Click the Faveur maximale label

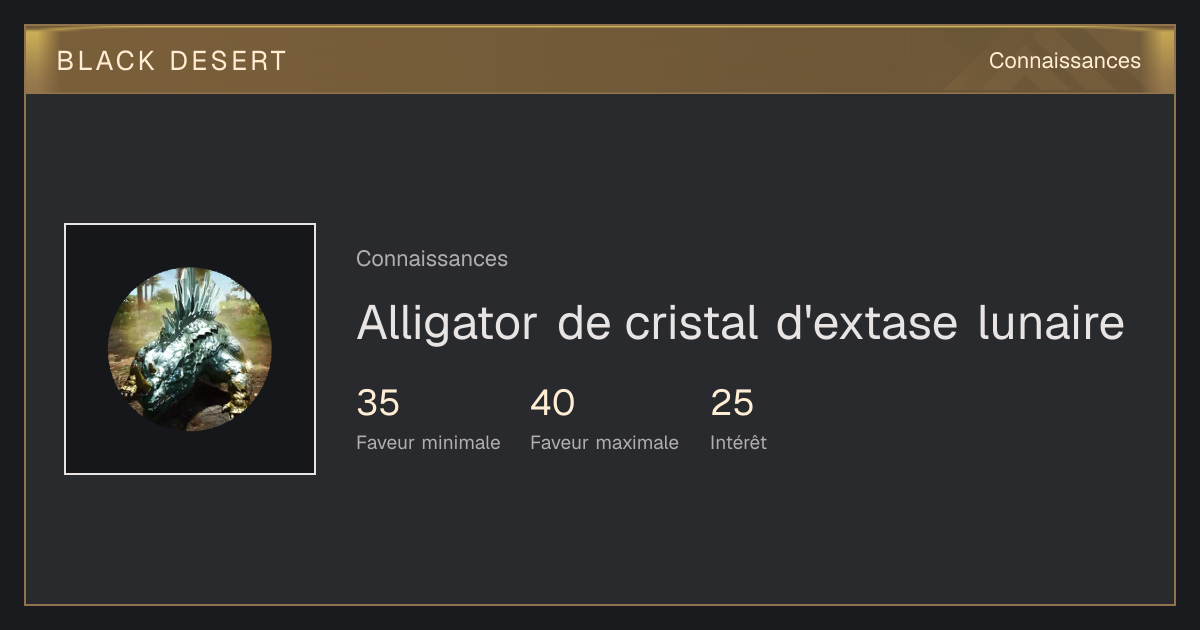pos(604,443)
